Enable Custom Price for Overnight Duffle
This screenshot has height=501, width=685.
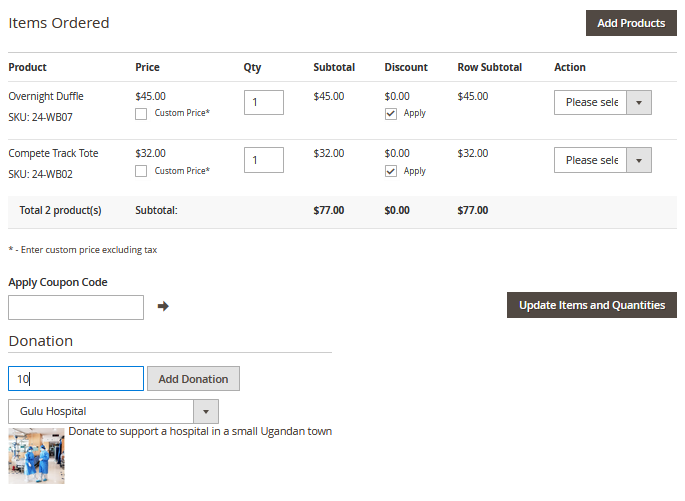(x=141, y=114)
